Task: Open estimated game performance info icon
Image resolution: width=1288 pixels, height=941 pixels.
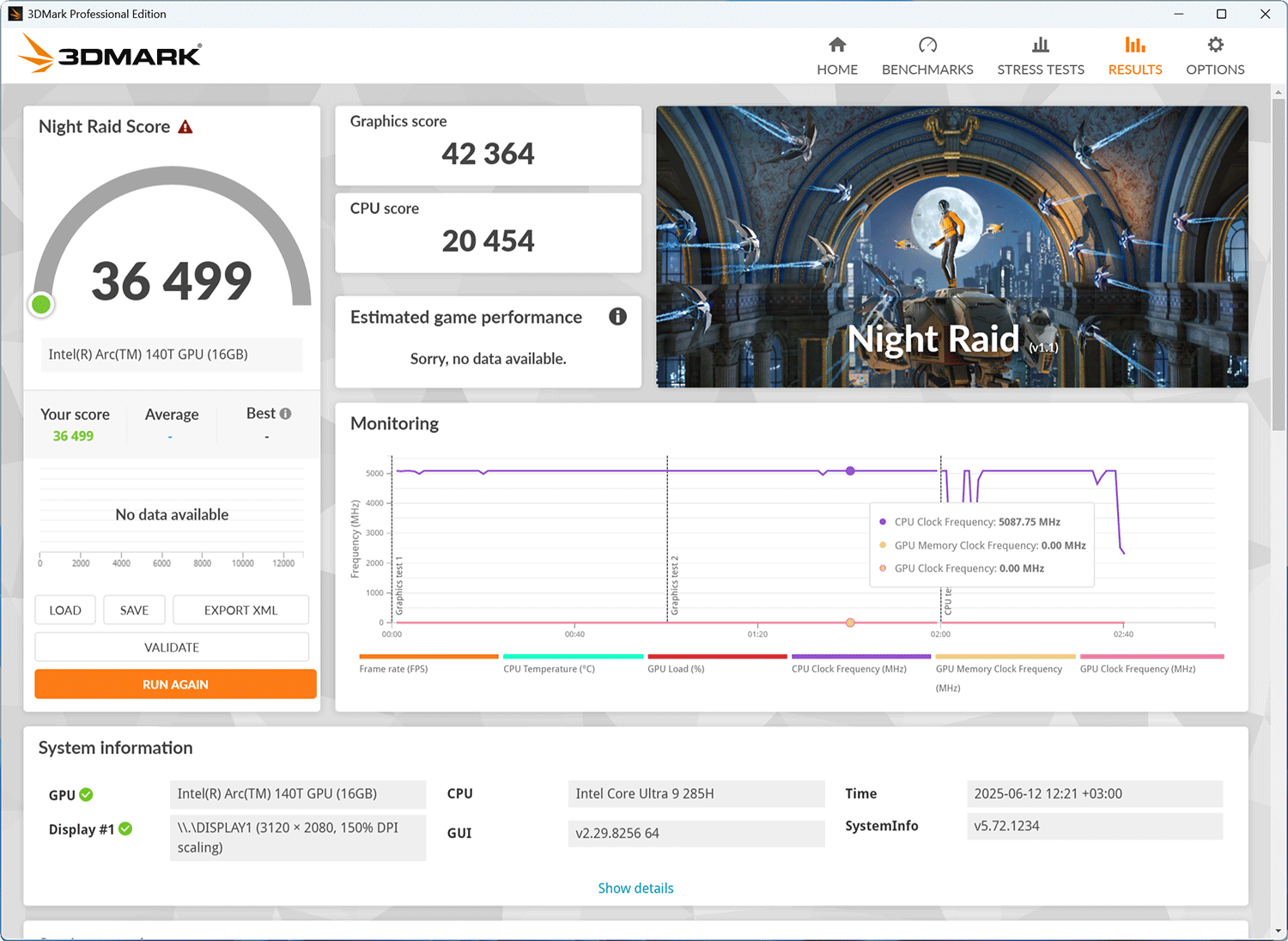Action: 617,317
